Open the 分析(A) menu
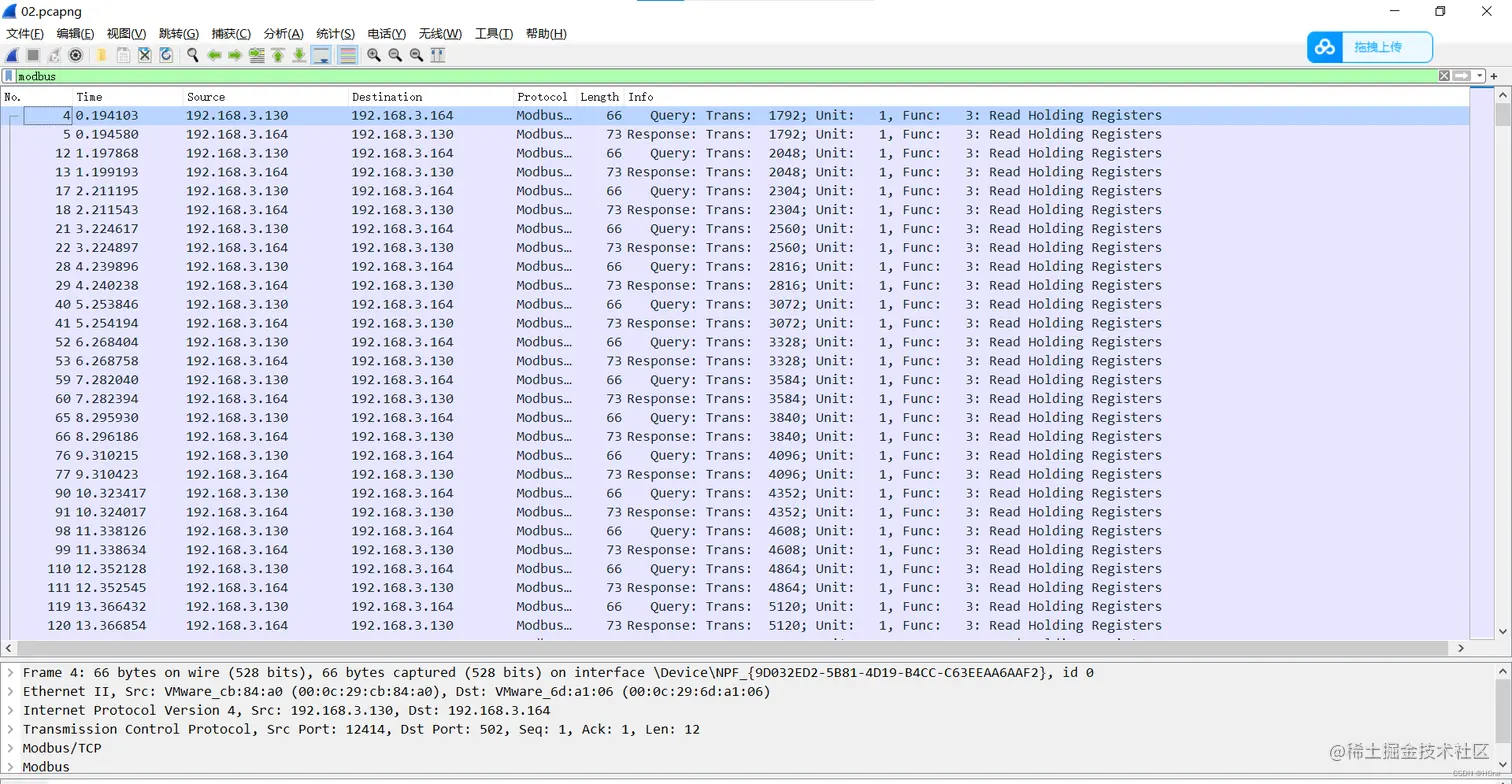Viewport: 1512px width, 784px height. click(x=283, y=34)
